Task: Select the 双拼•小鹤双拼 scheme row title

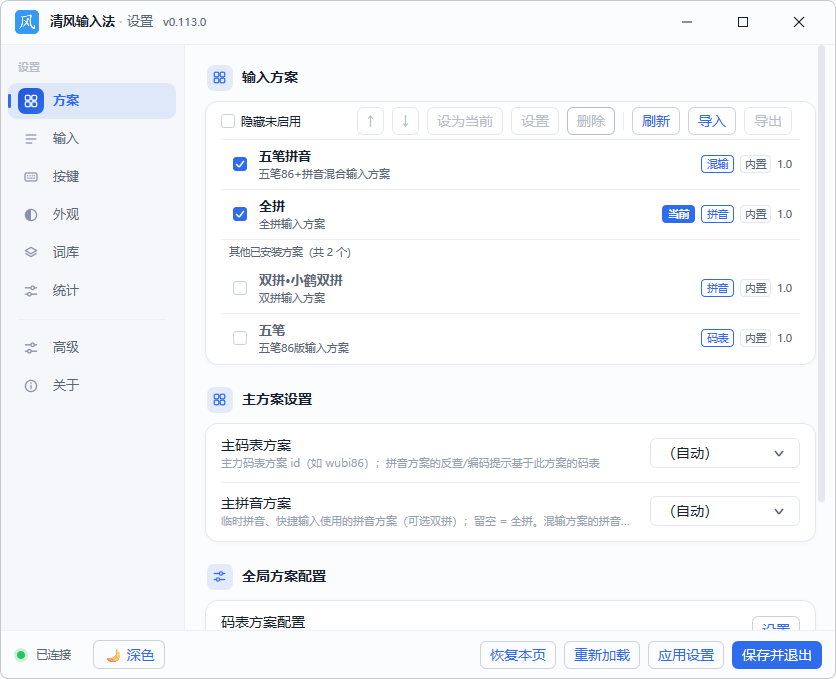Action: (301, 281)
